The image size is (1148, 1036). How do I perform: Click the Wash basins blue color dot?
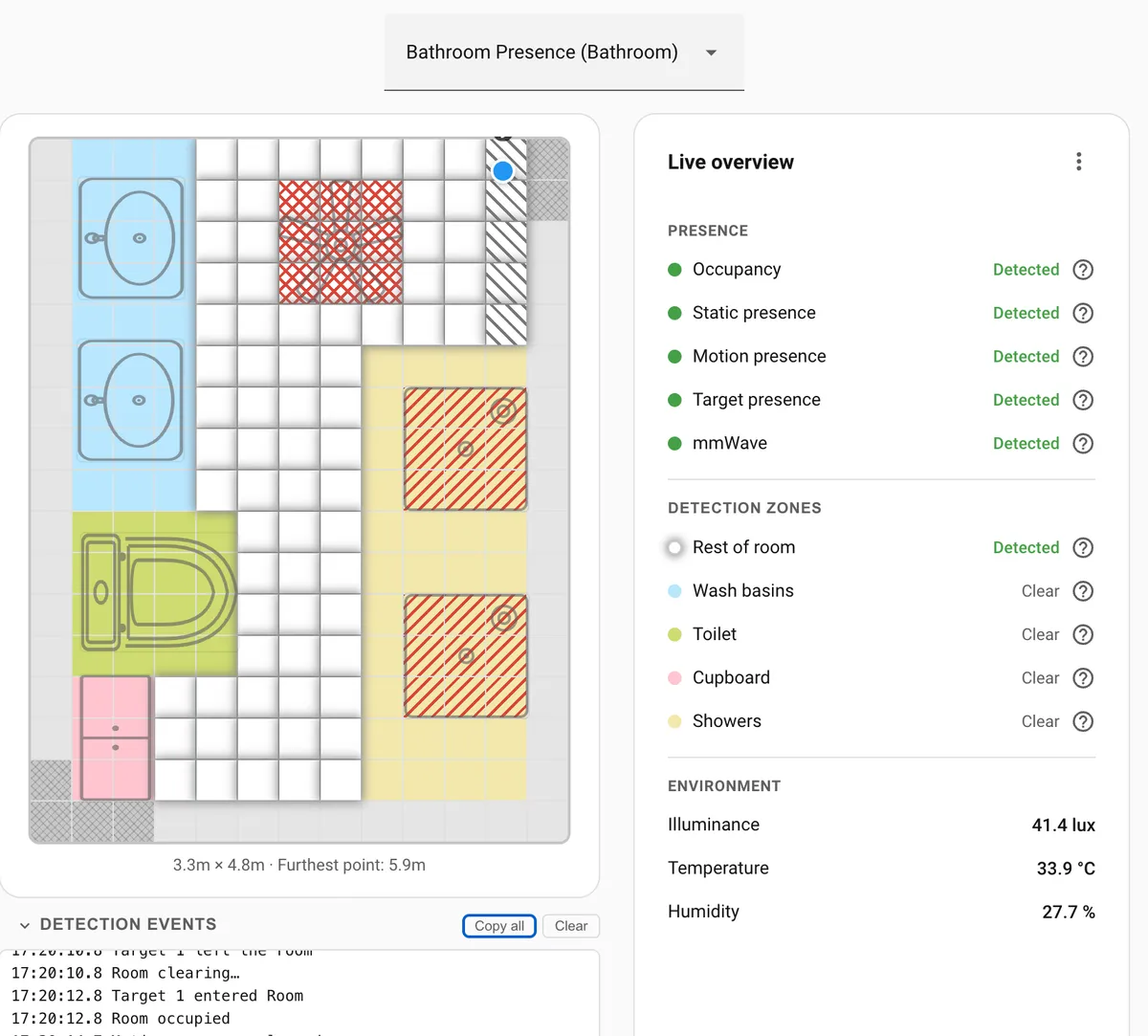point(674,591)
